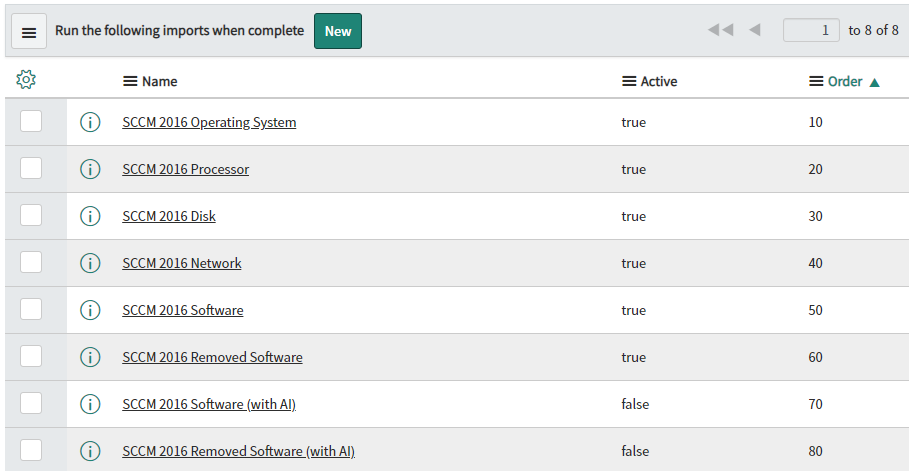The width and height of the screenshot is (909, 471).
Task: Select checkbox for SCCM 2016 Network
Action: tap(31, 262)
